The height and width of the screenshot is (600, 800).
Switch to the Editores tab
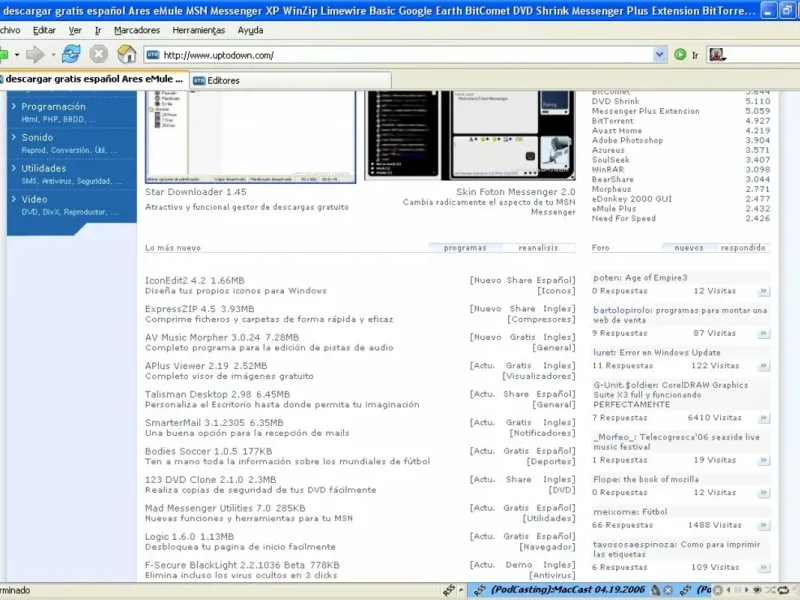(x=291, y=81)
